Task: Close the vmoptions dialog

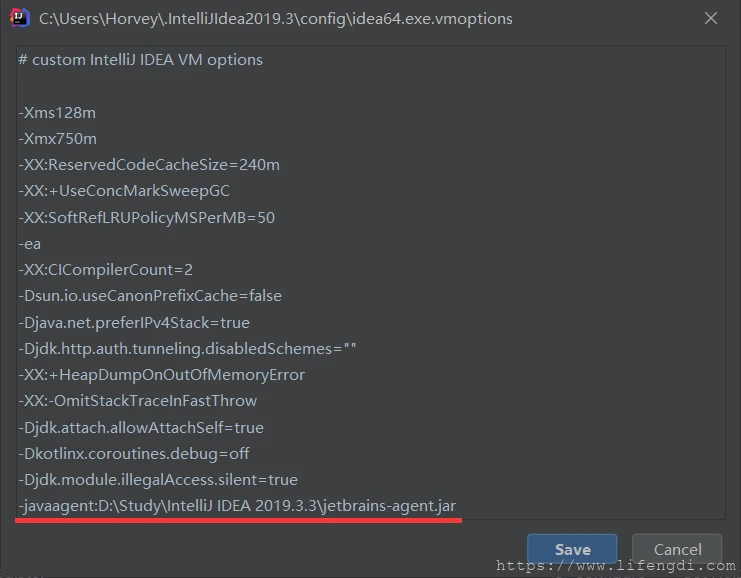Action: point(711,18)
